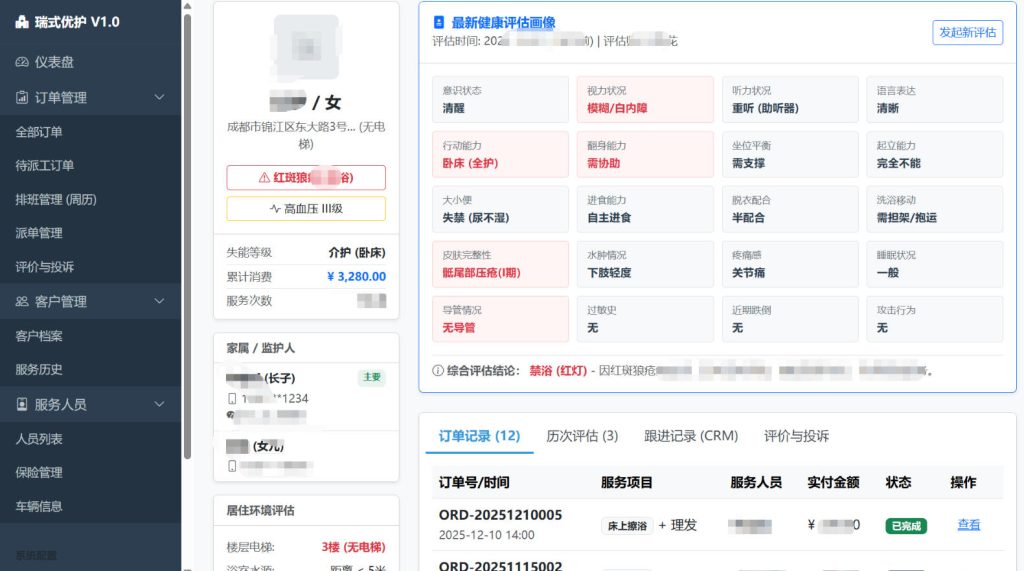Click the phone icon beside **1234
Image resolution: width=1024 pixels, height=571 pixels.
point(232,399)
